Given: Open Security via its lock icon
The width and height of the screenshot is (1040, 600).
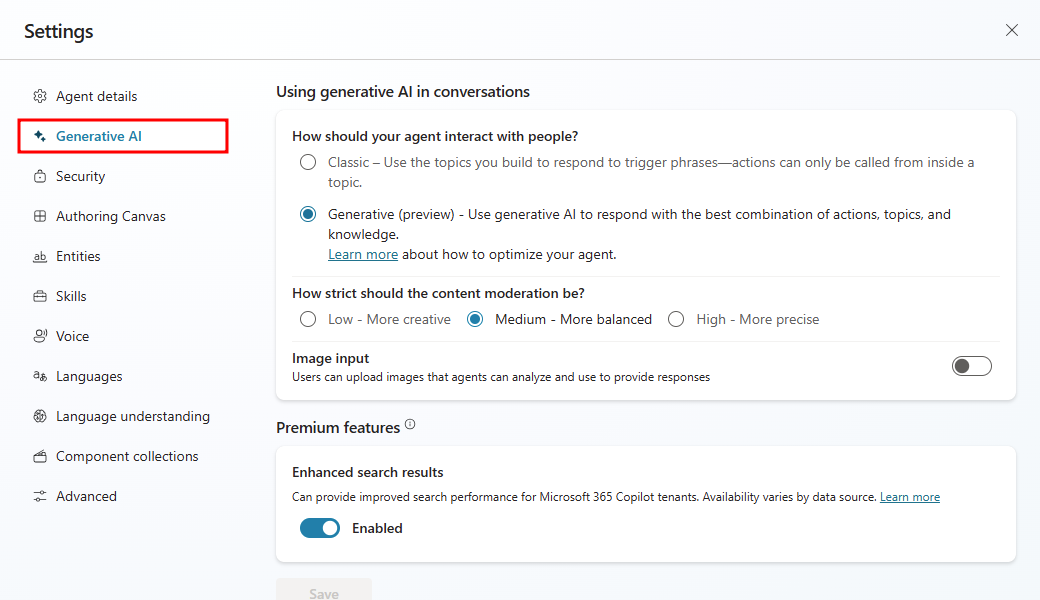Looking at the screenshot, I should (x=40, y=176).
